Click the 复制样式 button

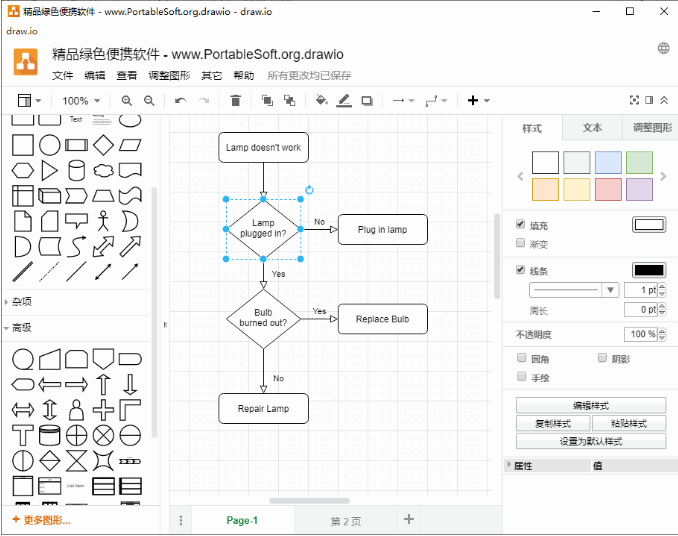(553, 424)
